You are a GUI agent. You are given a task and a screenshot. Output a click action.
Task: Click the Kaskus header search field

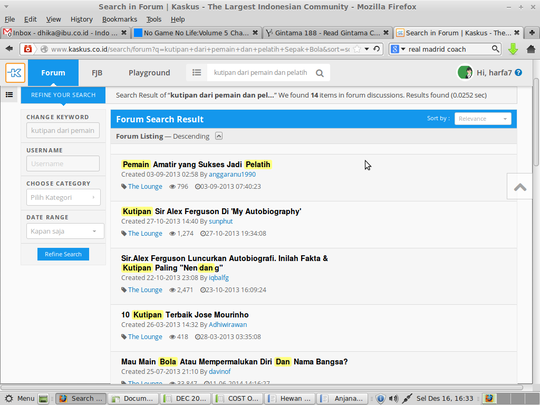point(260,73)
